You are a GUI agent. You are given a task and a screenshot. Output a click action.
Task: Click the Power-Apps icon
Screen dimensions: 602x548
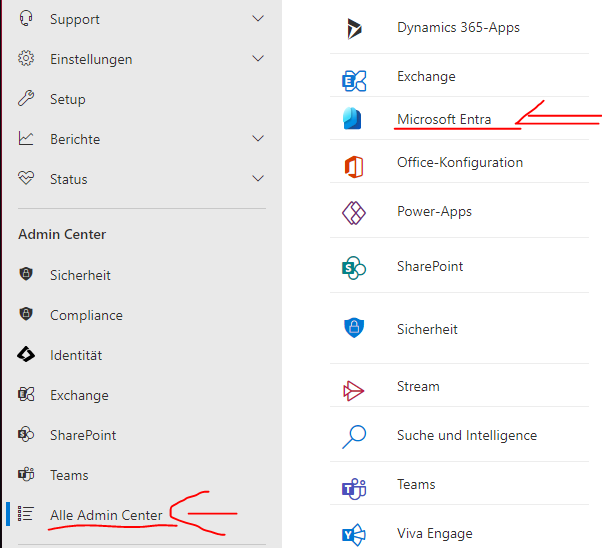(x=354, y=212)
